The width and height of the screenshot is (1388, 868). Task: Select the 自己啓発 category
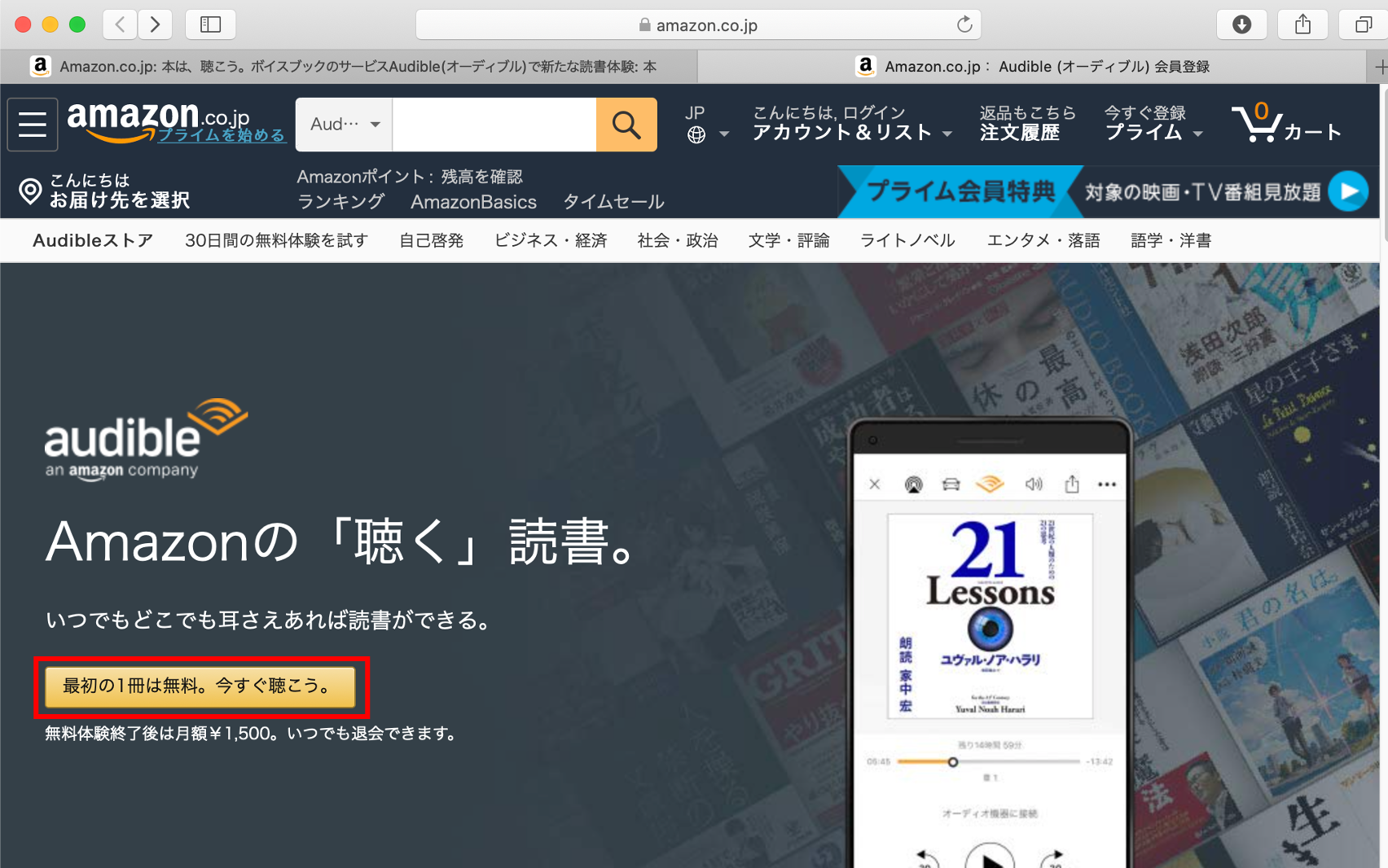(x=431, y=240)
